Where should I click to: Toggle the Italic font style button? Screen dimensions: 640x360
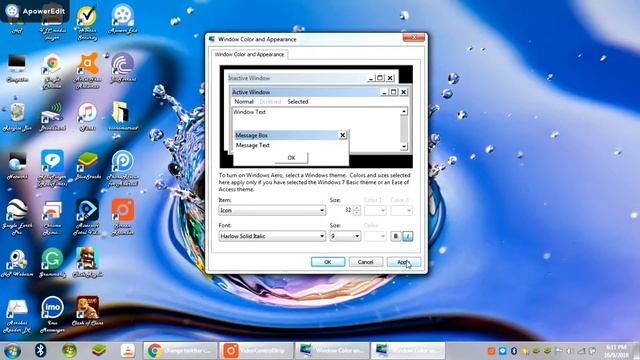coord(407,236)
